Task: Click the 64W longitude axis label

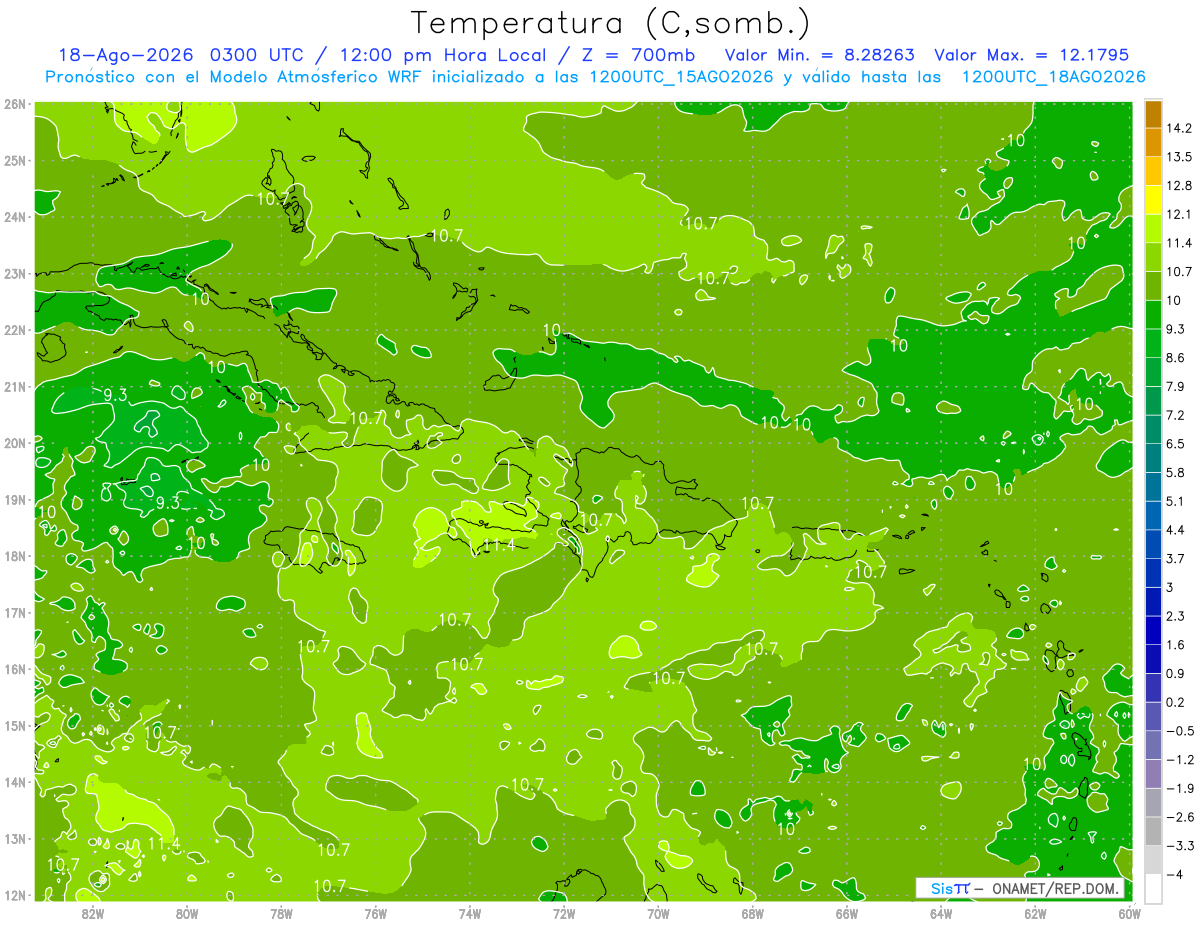Action: pyautogui.click(x=941, y=913)
